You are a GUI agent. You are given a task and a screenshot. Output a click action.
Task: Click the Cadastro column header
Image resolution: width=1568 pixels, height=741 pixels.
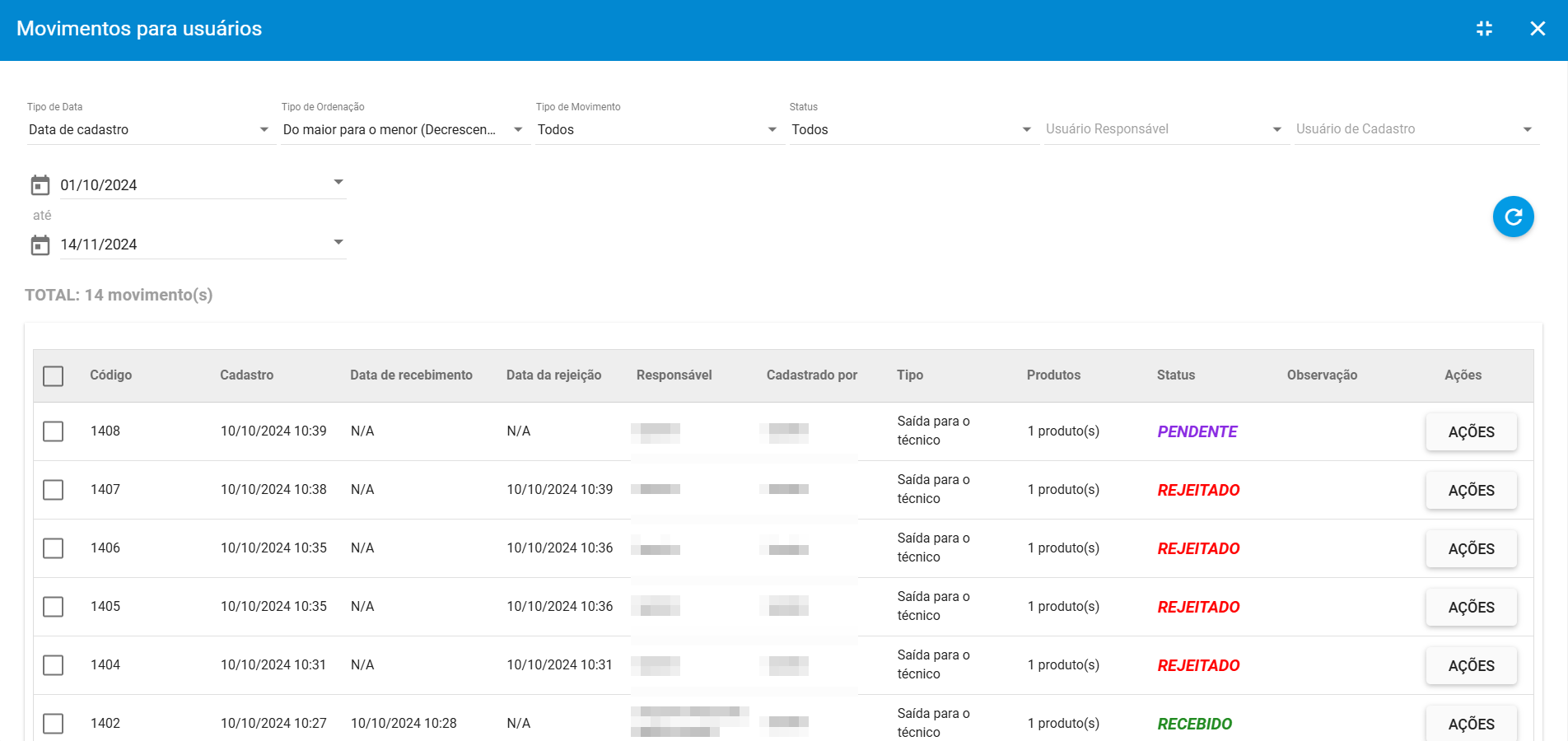[246, 375]
